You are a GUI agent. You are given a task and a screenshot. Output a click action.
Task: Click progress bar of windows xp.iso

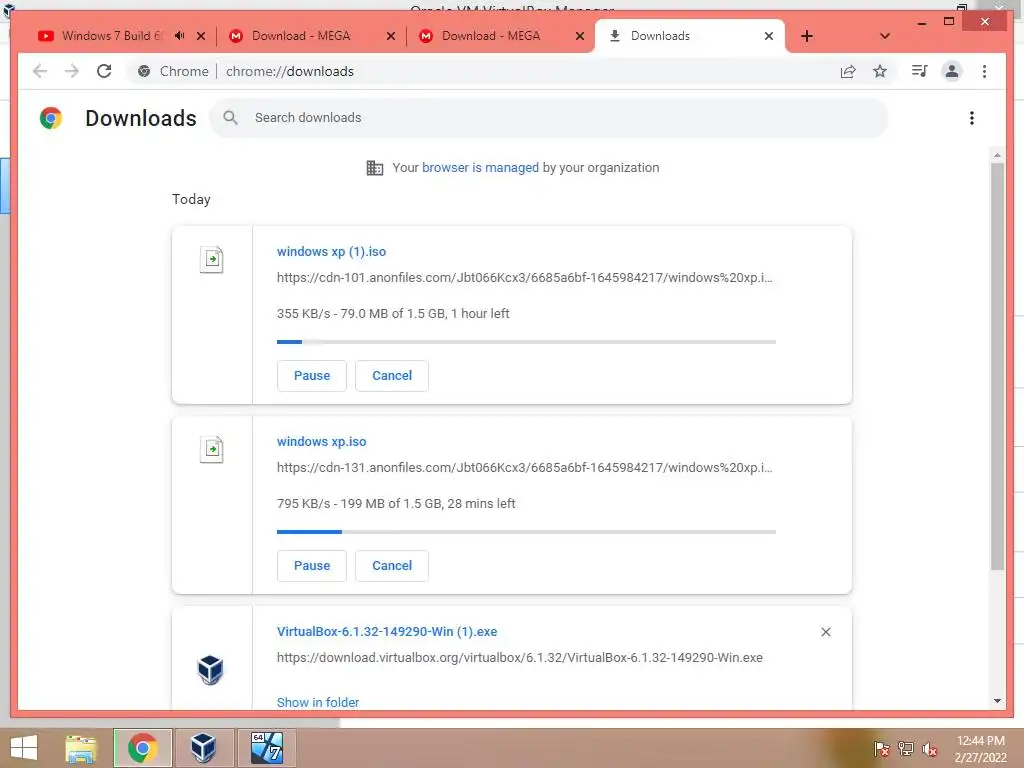[526, 532]
